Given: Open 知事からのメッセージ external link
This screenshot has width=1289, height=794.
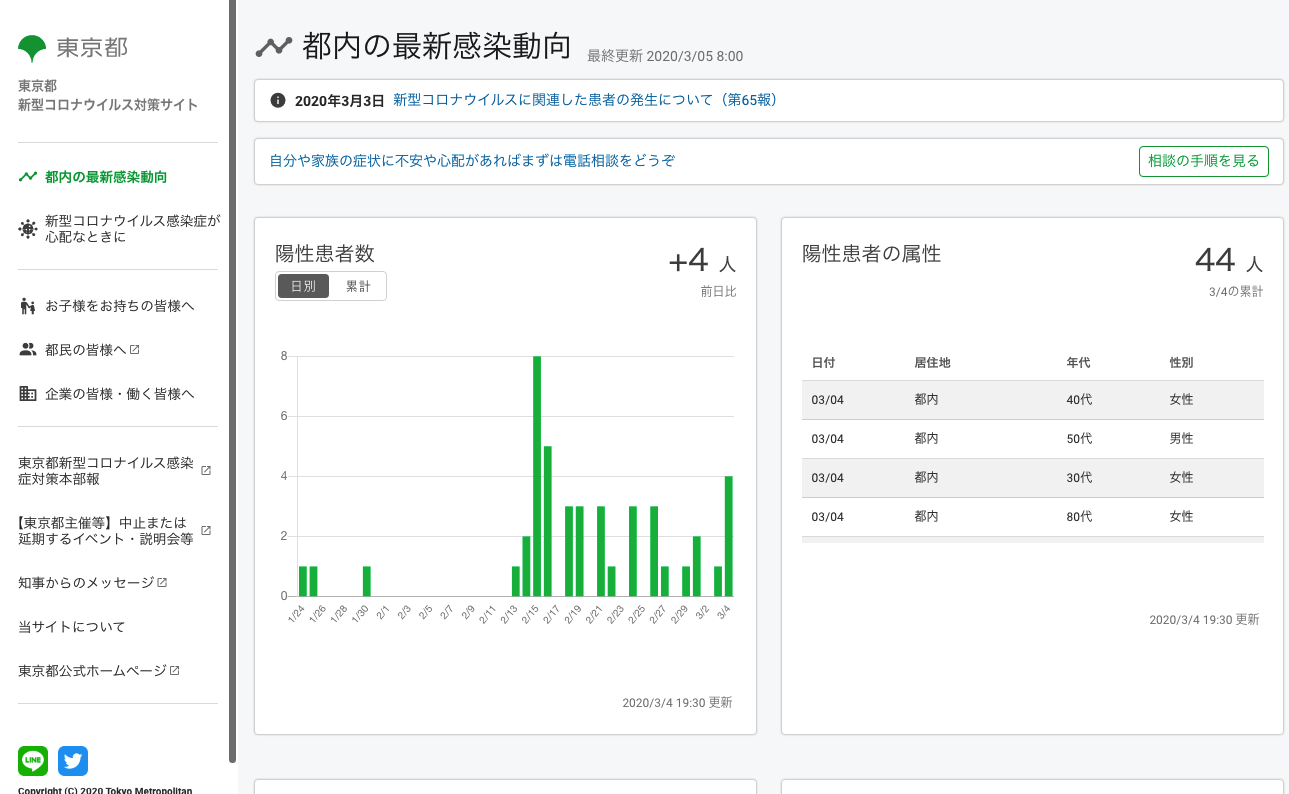Looking at the screenshot, I should tap(91, 583).
